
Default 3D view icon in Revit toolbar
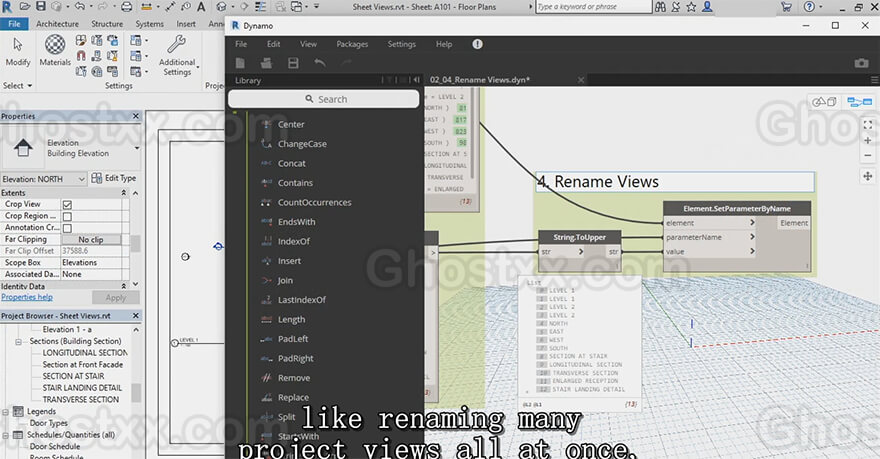coord(222,7)
